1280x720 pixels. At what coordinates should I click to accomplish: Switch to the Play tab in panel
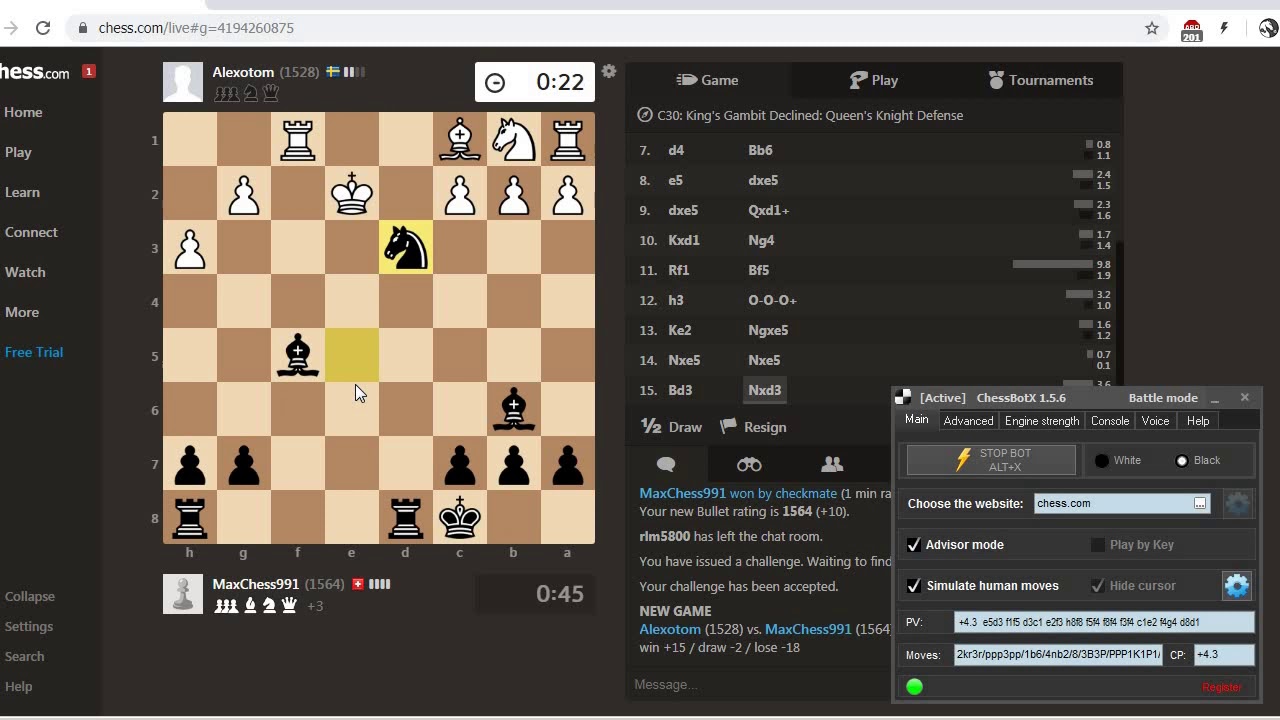tap(874, 80)
